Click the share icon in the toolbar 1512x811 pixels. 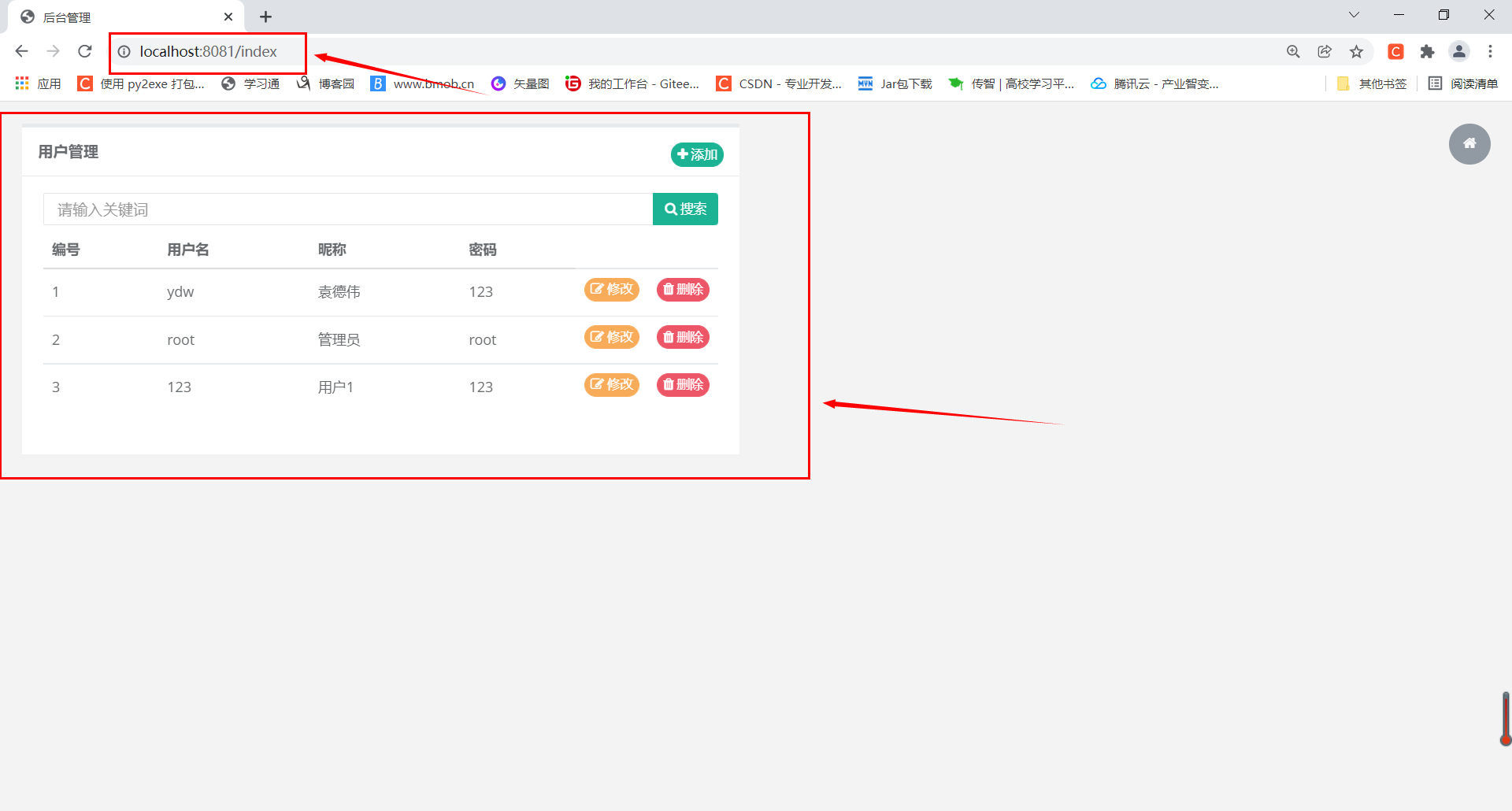point(1325,51)
